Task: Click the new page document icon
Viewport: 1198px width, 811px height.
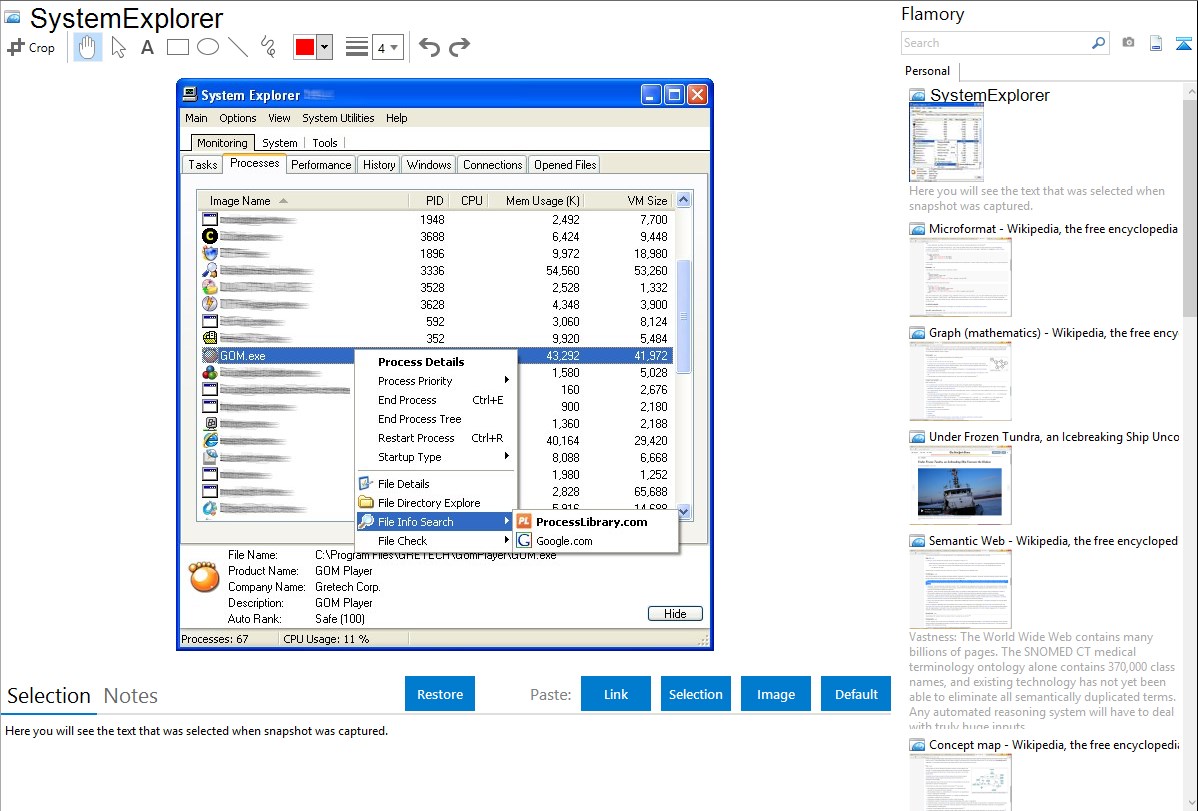Action: click(x=1156, y=43)
